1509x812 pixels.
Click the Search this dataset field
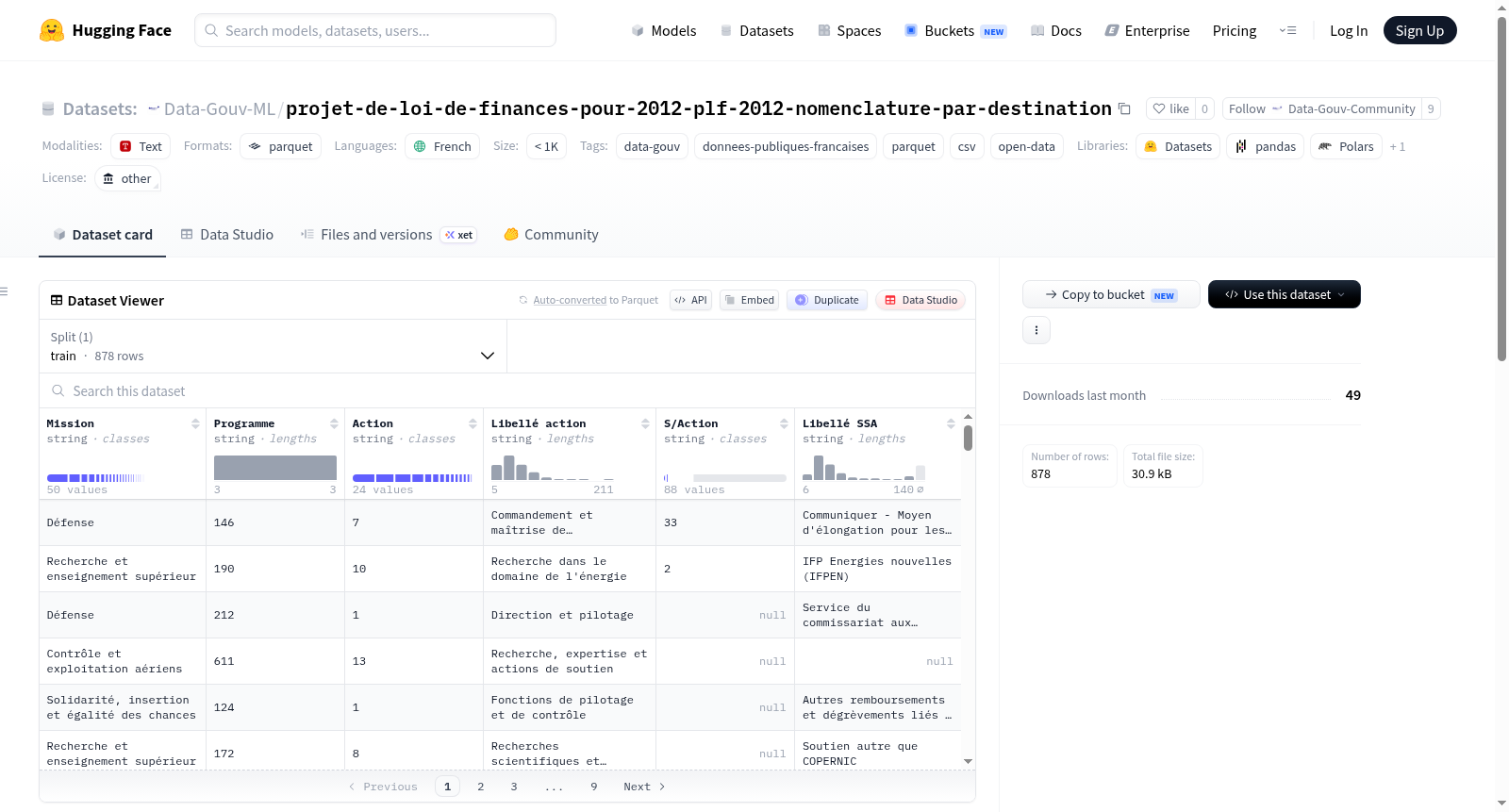click(507, 390)
